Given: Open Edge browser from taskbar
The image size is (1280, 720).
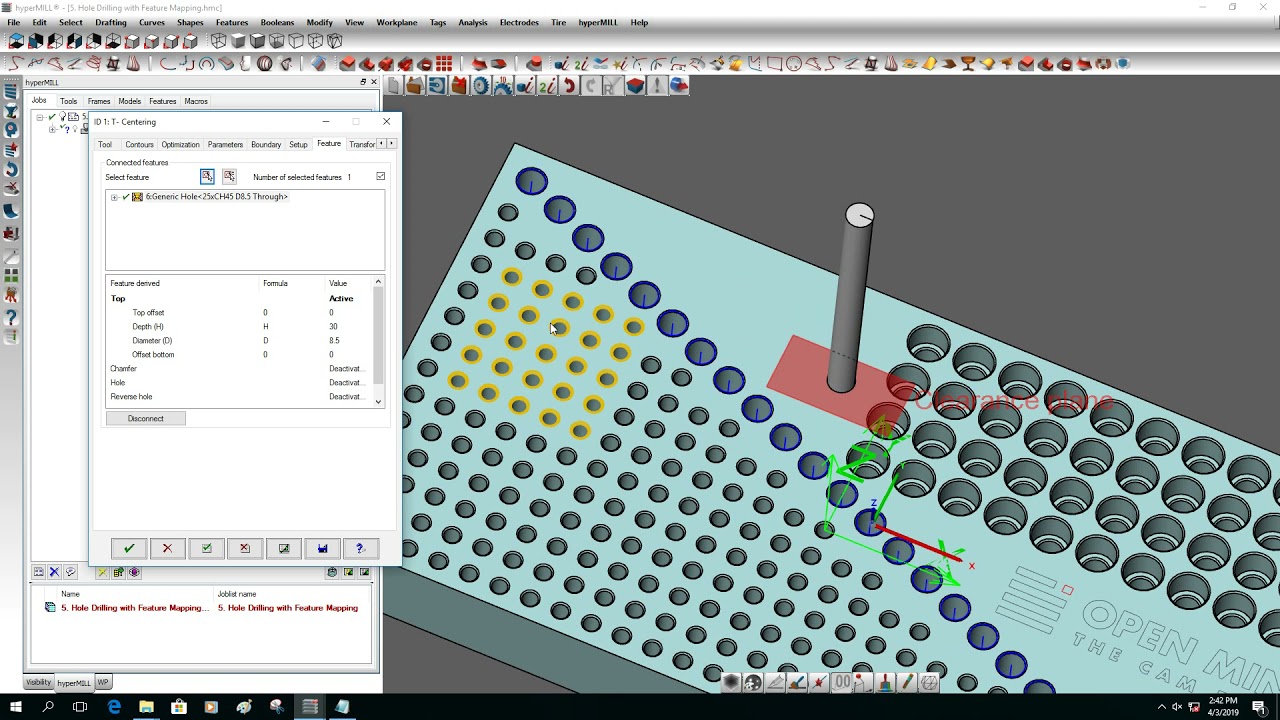Looking at the screenshot, I should click(x=114, y=707).
